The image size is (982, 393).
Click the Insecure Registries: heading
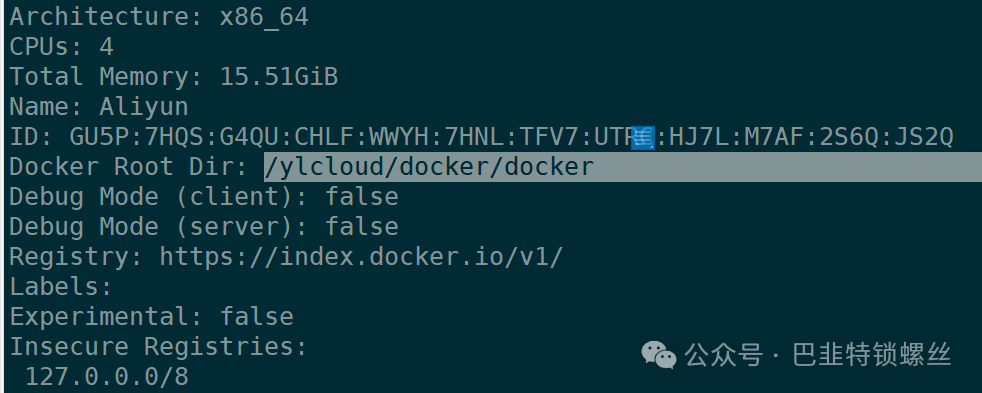pyautogui.click(x=158, y=347)
